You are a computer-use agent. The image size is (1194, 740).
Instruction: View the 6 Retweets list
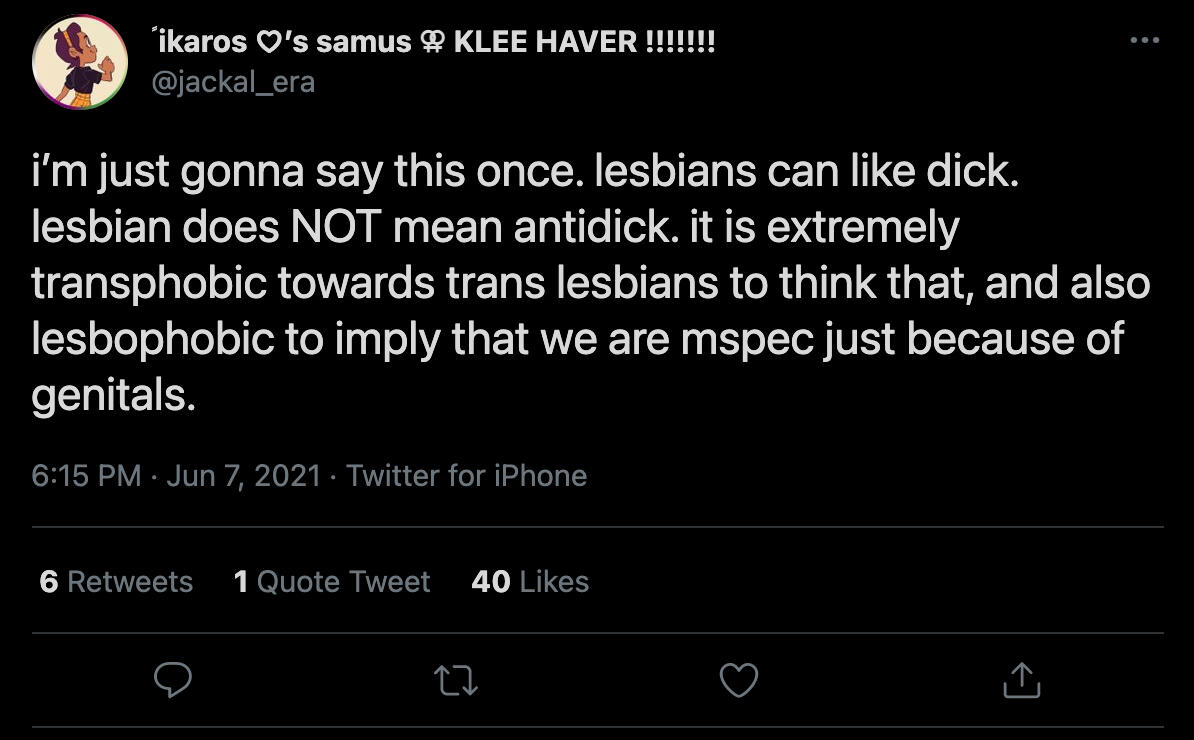point(116,581)
